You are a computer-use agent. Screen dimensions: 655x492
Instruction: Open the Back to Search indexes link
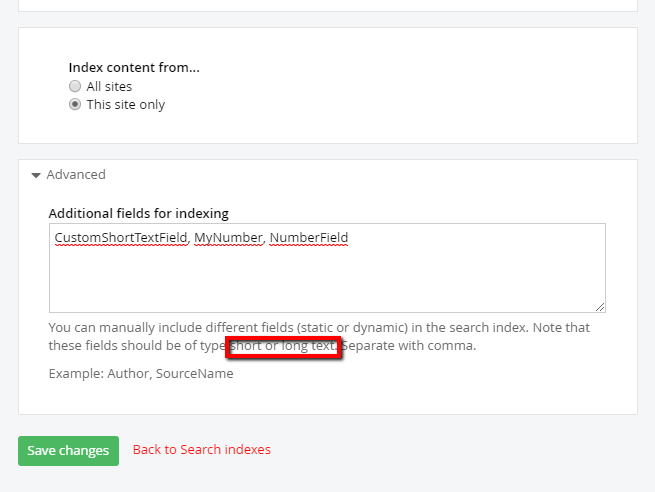click(x=202, y=449)
